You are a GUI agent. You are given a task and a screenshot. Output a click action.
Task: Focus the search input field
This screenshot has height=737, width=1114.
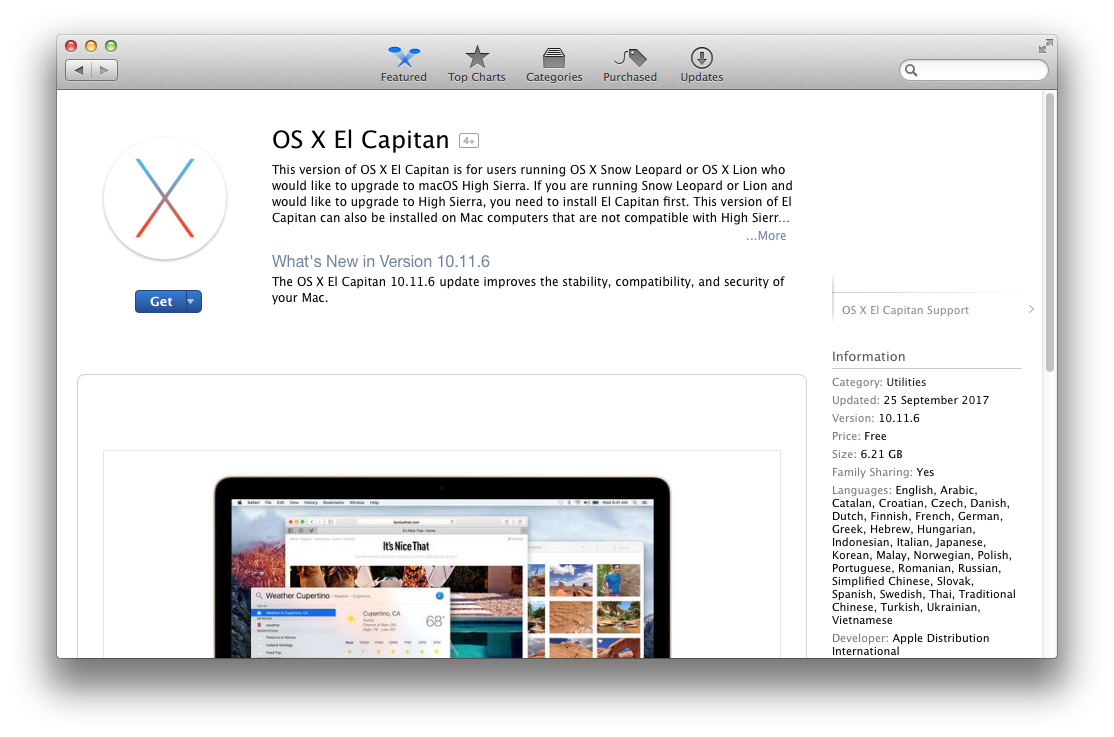pos(973,70)
